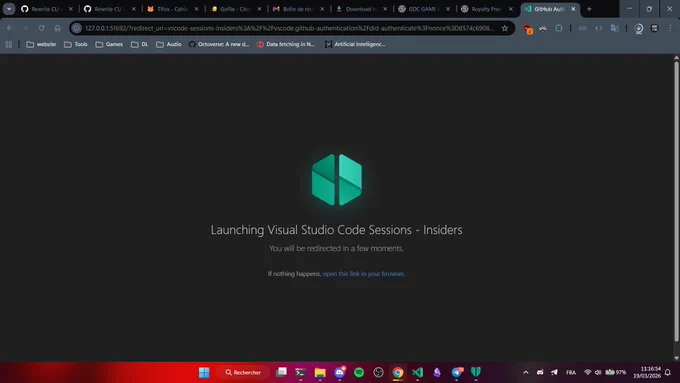This screenshot has height=383, width=680.
Task: Open the Windows Start menu
Action: [204, 372]
